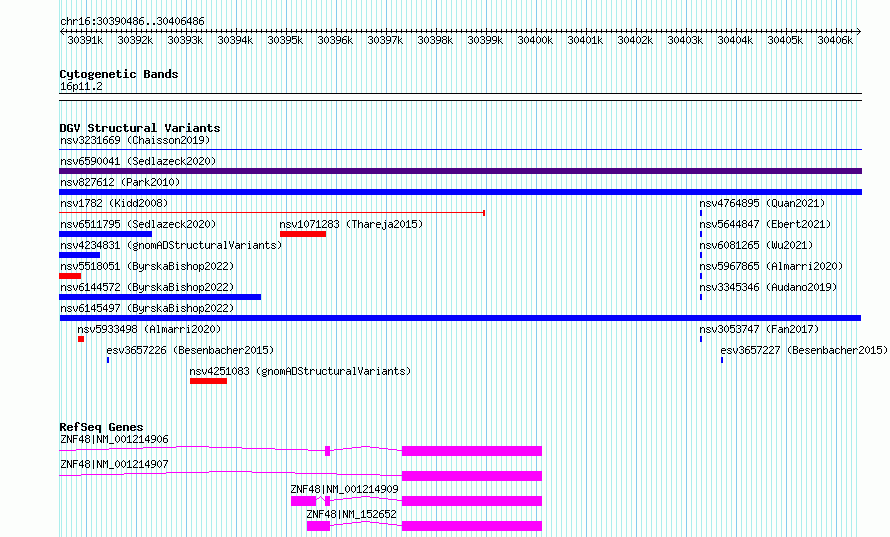
Task: Select the first exon of NM_001214909
Action: point(304,501)
